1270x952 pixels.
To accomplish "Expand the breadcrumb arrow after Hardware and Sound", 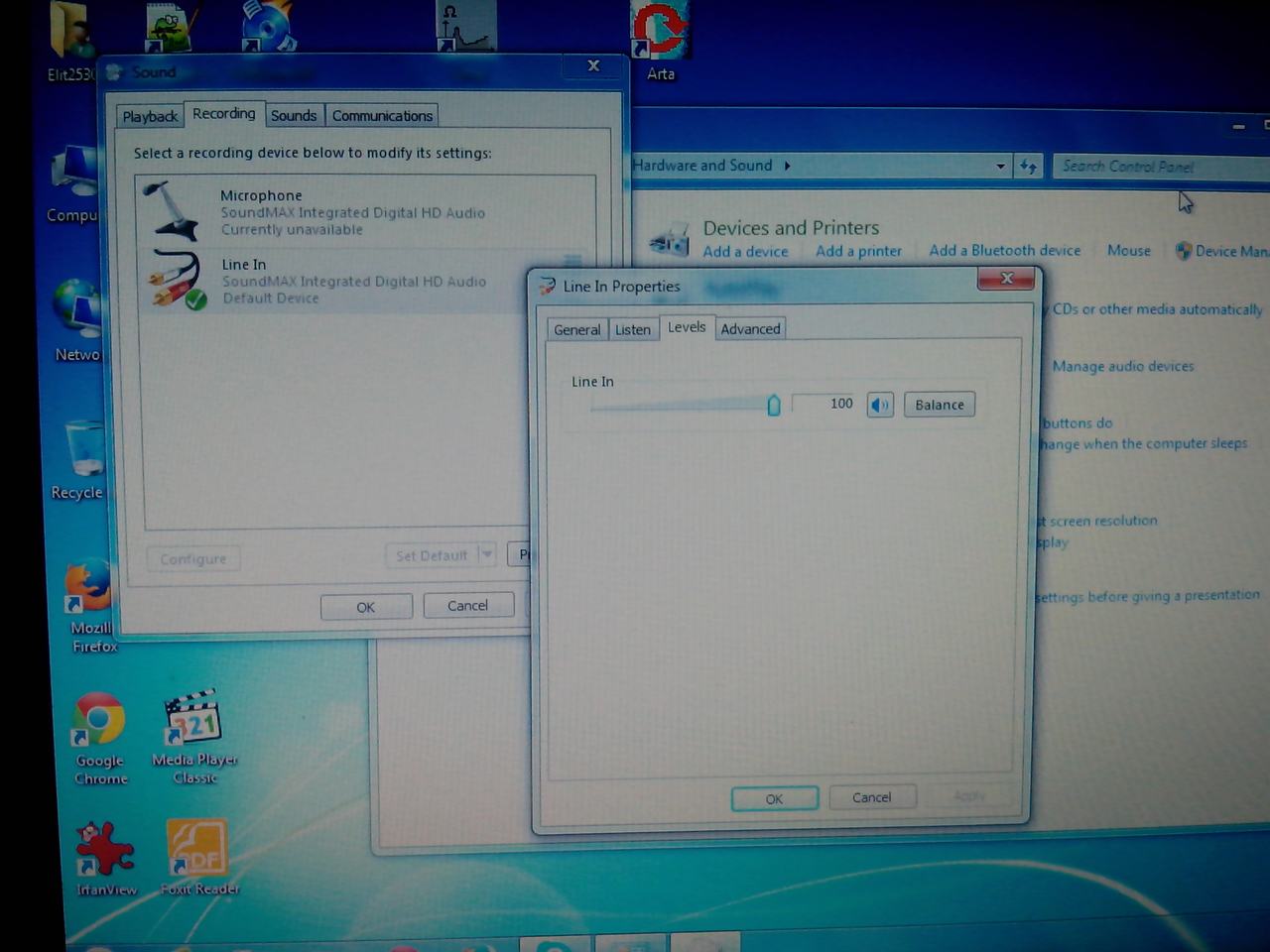I will click(788, 166).
